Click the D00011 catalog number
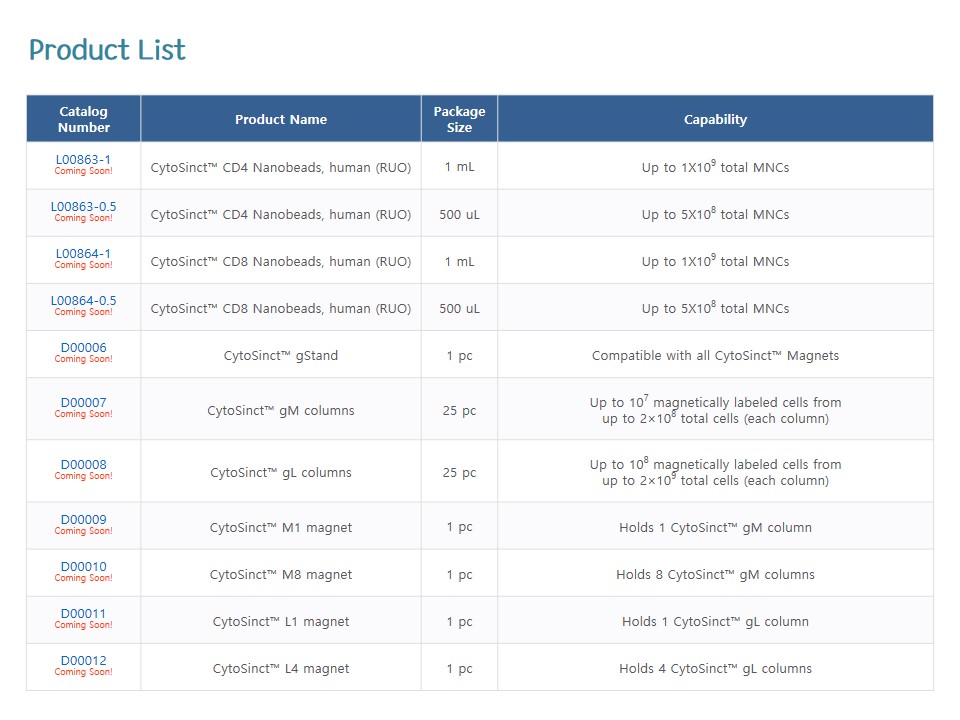Viewport: 960px width, 720px height. [x=83, y=614]
